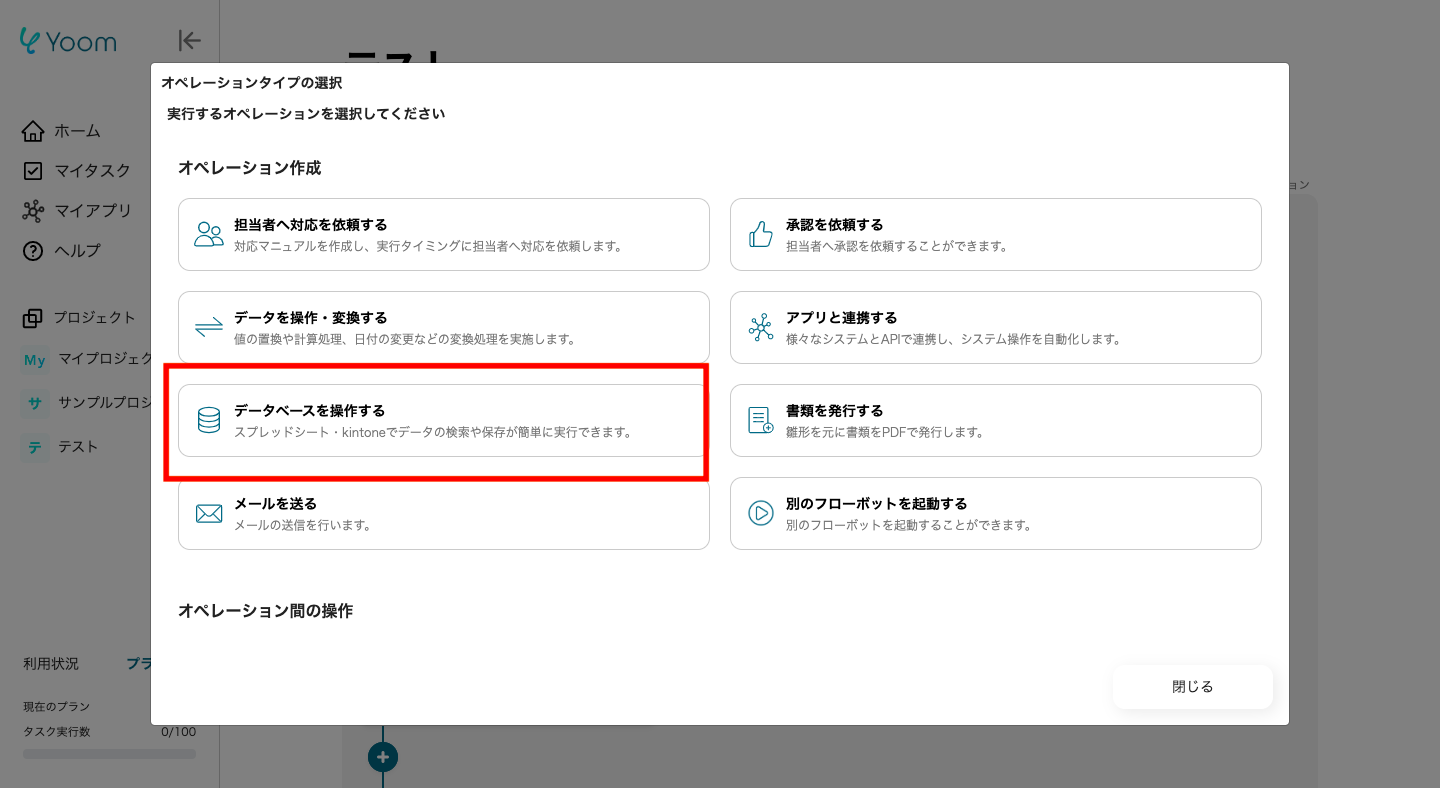
Task: Select the データベースを操作する operation title
Action: (309, 410)
